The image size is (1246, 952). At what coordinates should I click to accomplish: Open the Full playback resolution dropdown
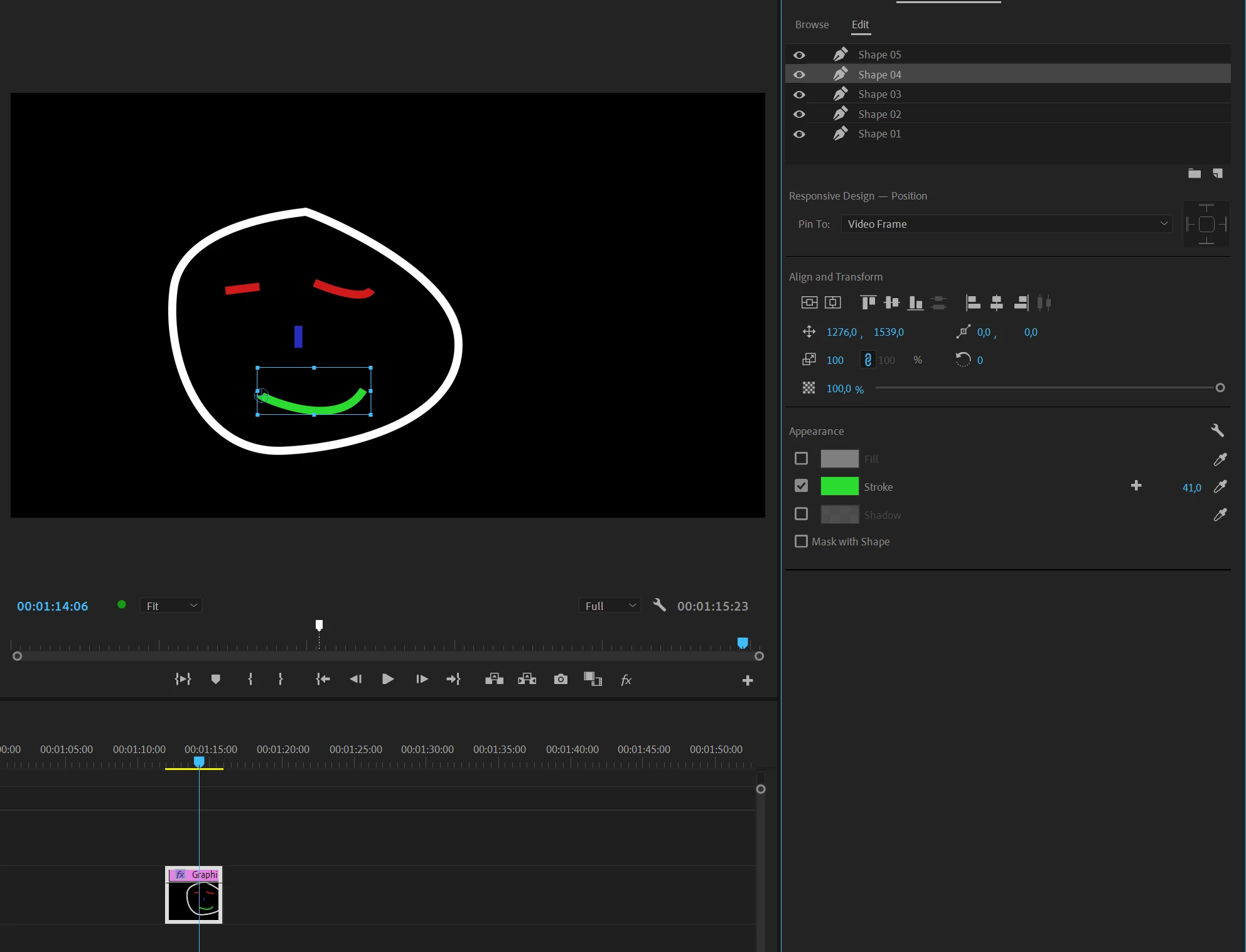[x=610, y=606]
